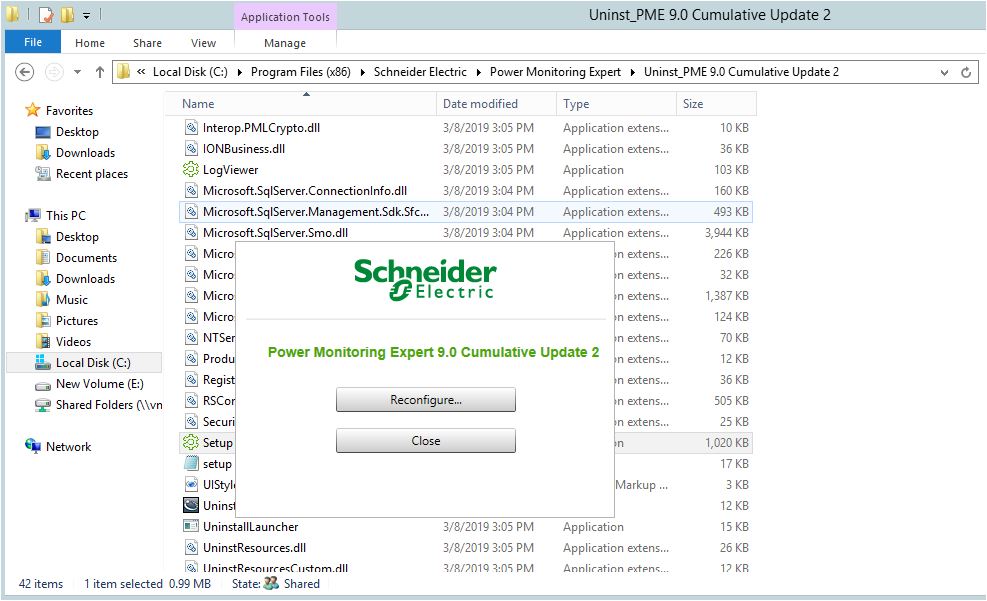Select the lowercase setup file icon

(191, 463)
